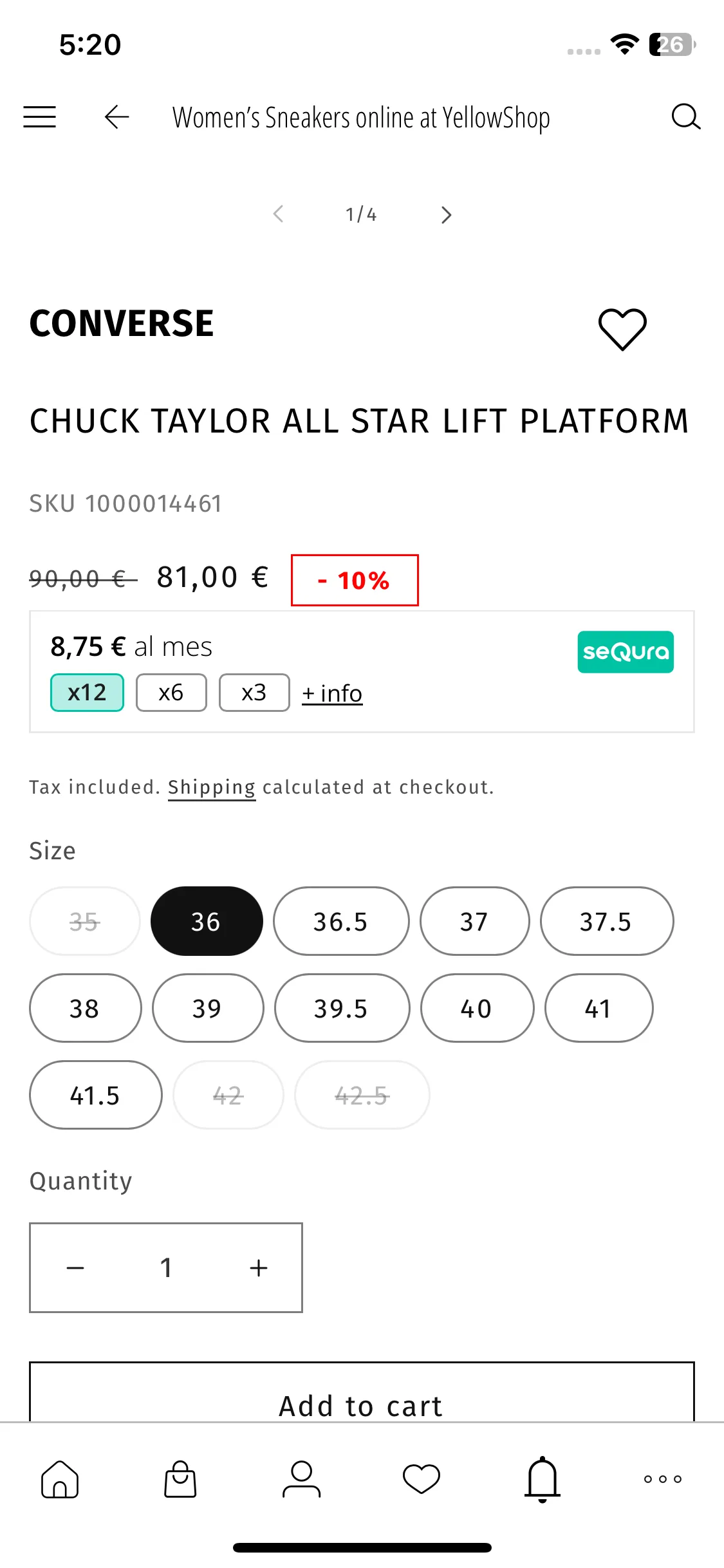724x1568 pixels.
Task: Open account profile tab
Action: coord(301,1479)
